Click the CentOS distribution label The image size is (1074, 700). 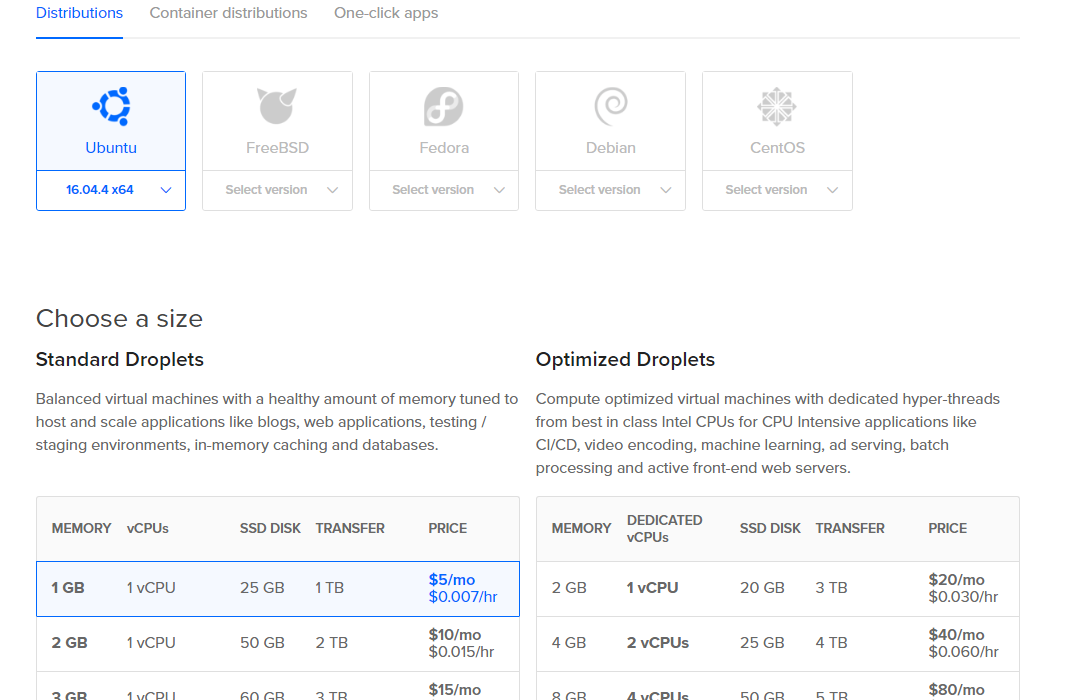tap(777, 148)
